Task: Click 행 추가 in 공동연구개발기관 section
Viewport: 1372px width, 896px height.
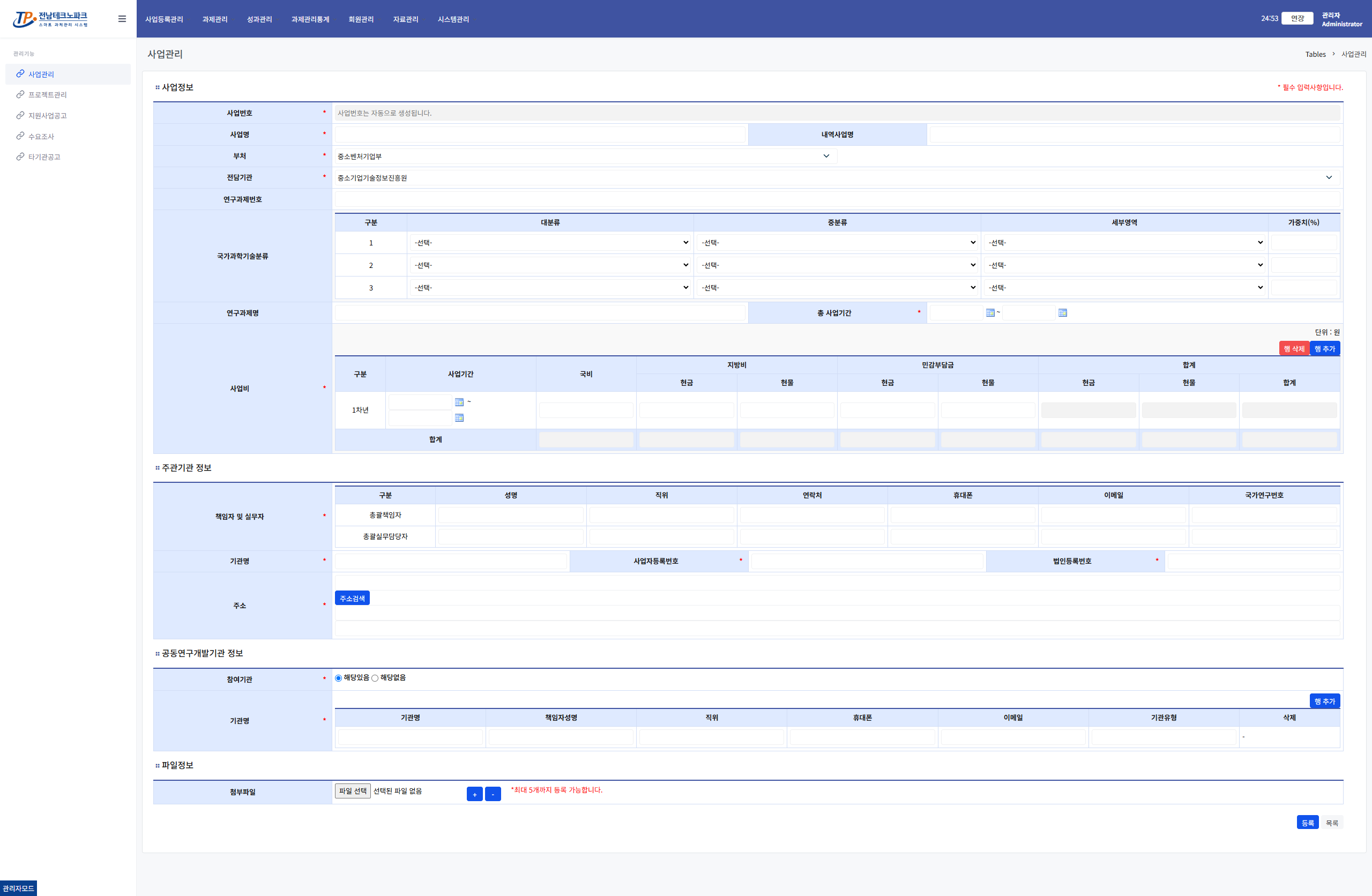Action: click(1325, 701)
